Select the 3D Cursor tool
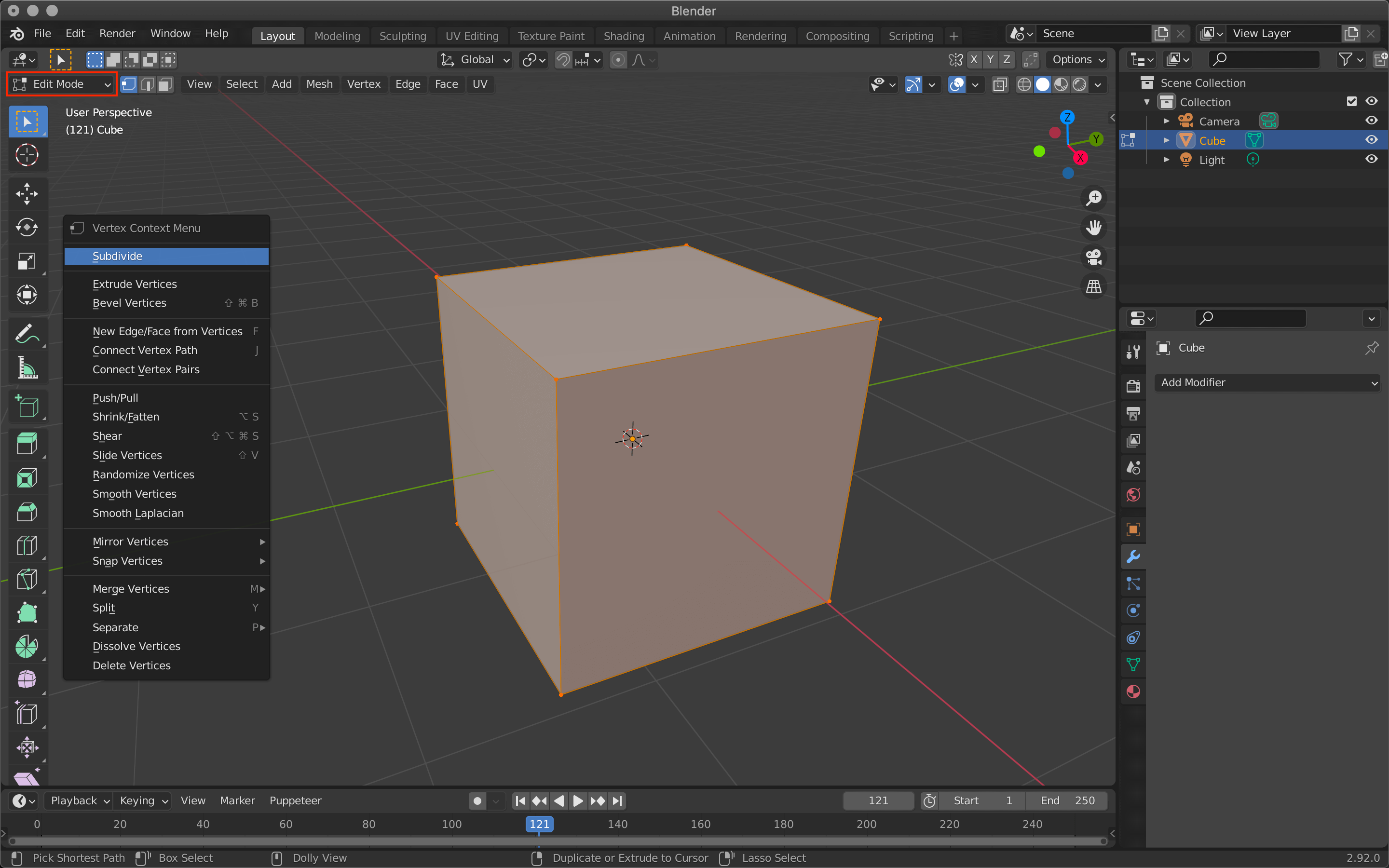The width and height of the screenshot is (1389, 868). [27, 154]
